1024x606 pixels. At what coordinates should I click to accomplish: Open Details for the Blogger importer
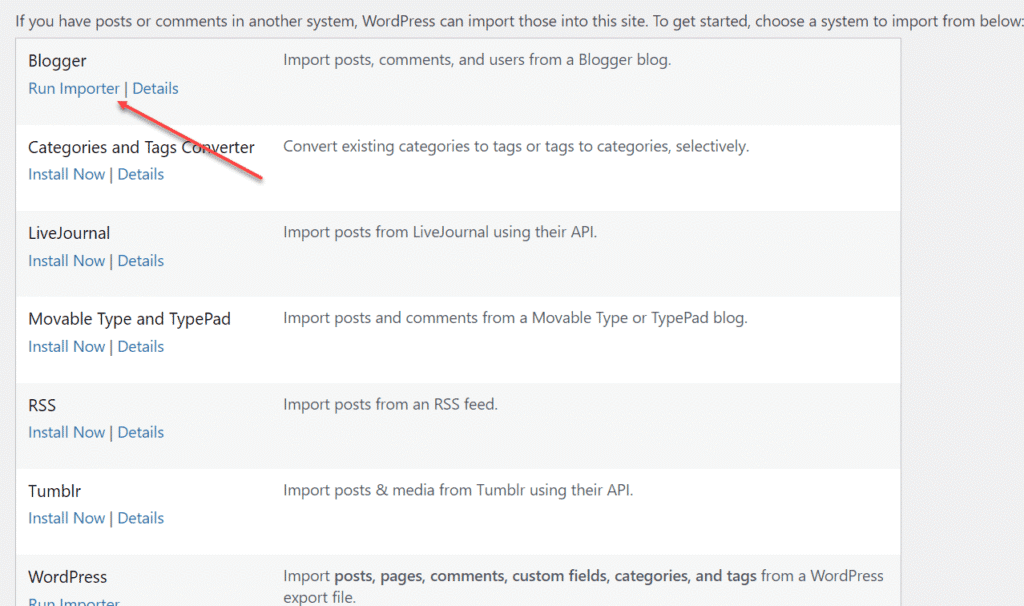click(155, 88)
